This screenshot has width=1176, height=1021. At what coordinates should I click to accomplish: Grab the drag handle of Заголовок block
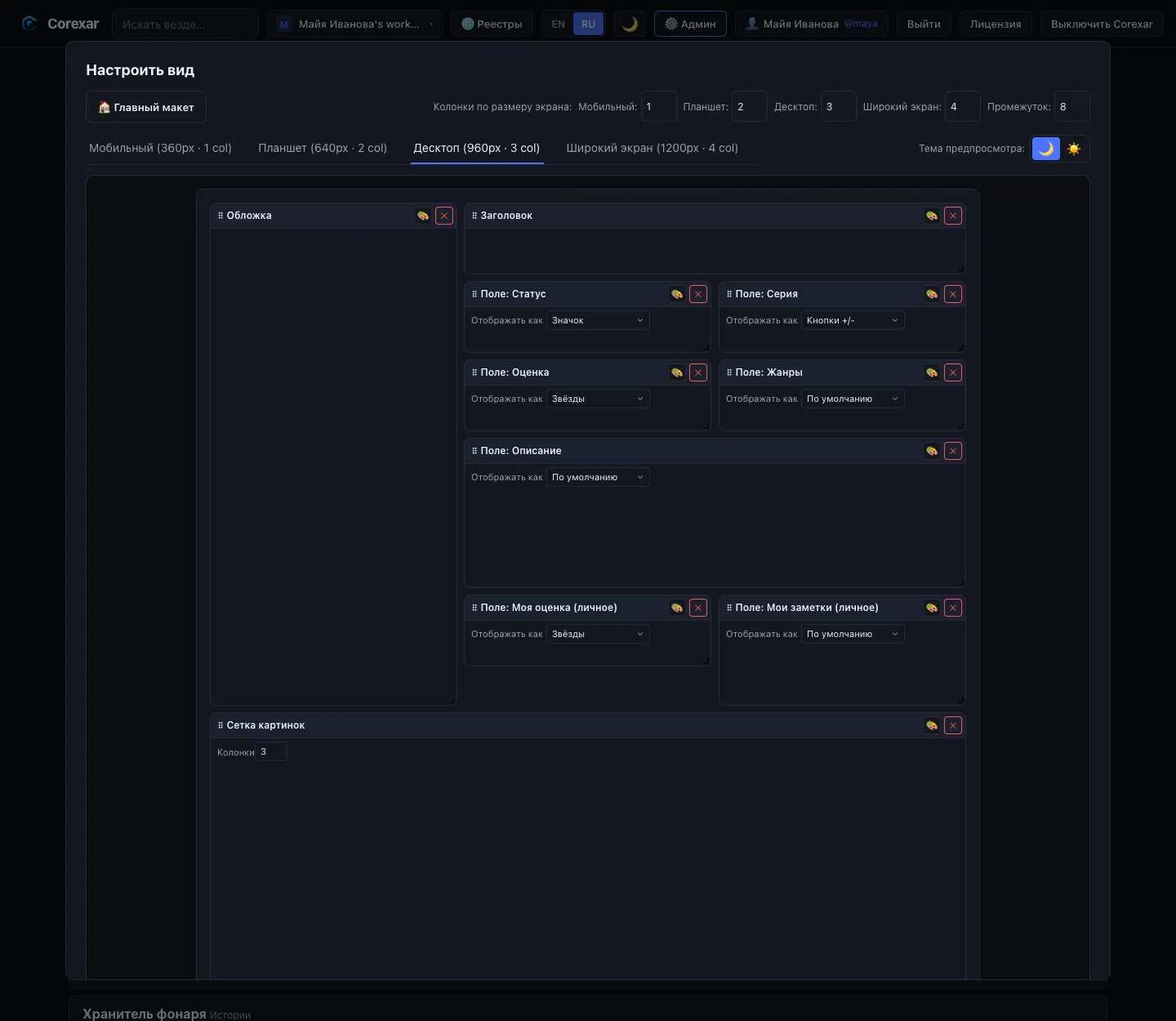tap(474, 216)
